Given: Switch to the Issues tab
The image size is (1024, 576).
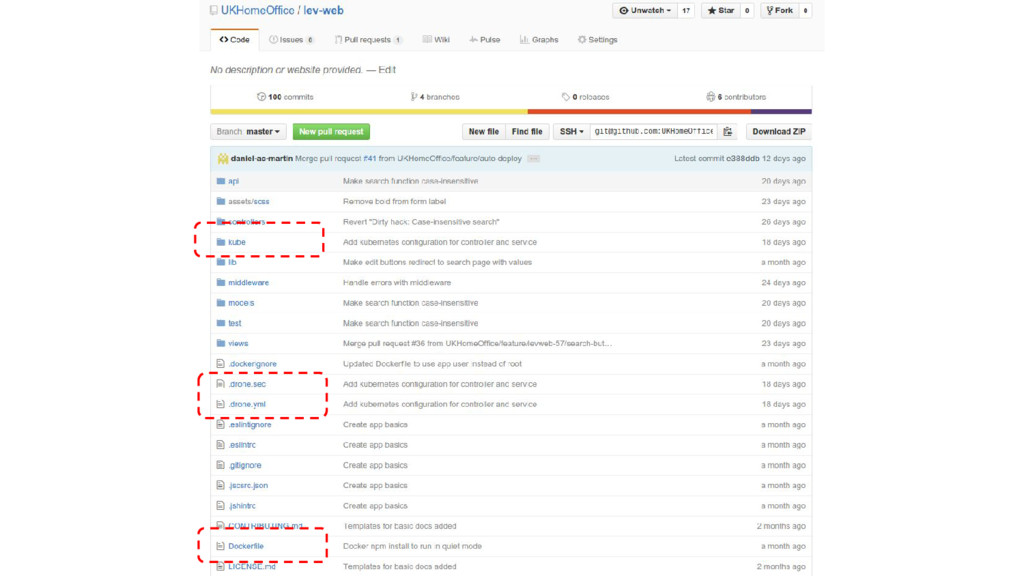Looking at the screenshot, I should pyautogui.click(x=291, y=40).
